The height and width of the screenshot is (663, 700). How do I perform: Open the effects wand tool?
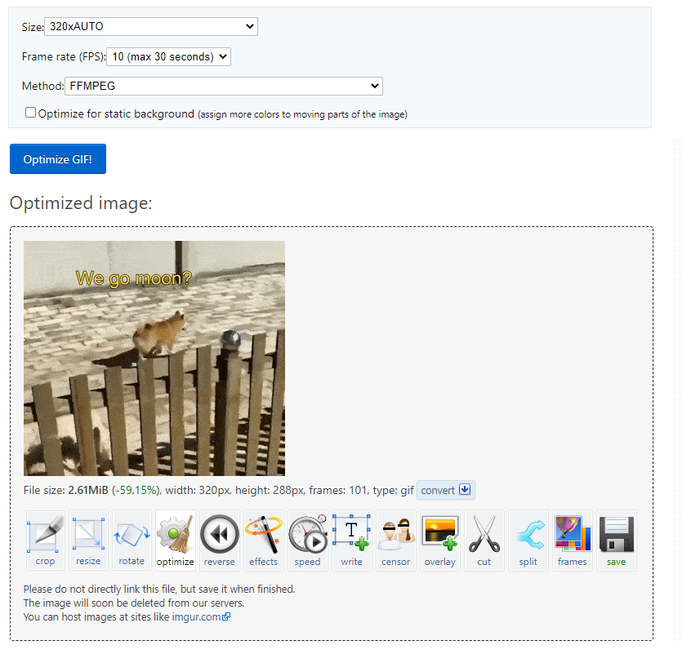tap(263, 540)
